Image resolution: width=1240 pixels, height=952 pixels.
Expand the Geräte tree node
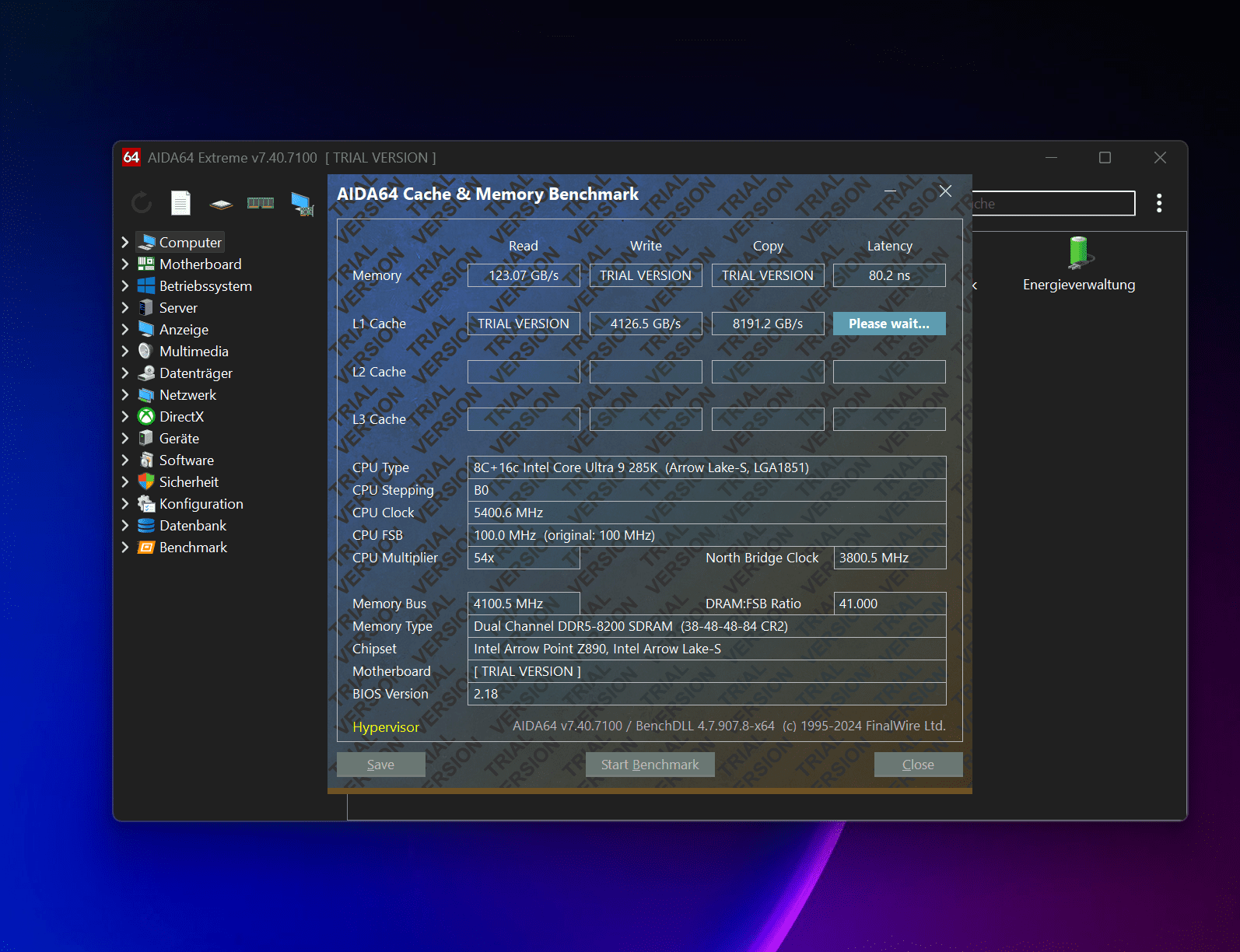pos(125,439)
